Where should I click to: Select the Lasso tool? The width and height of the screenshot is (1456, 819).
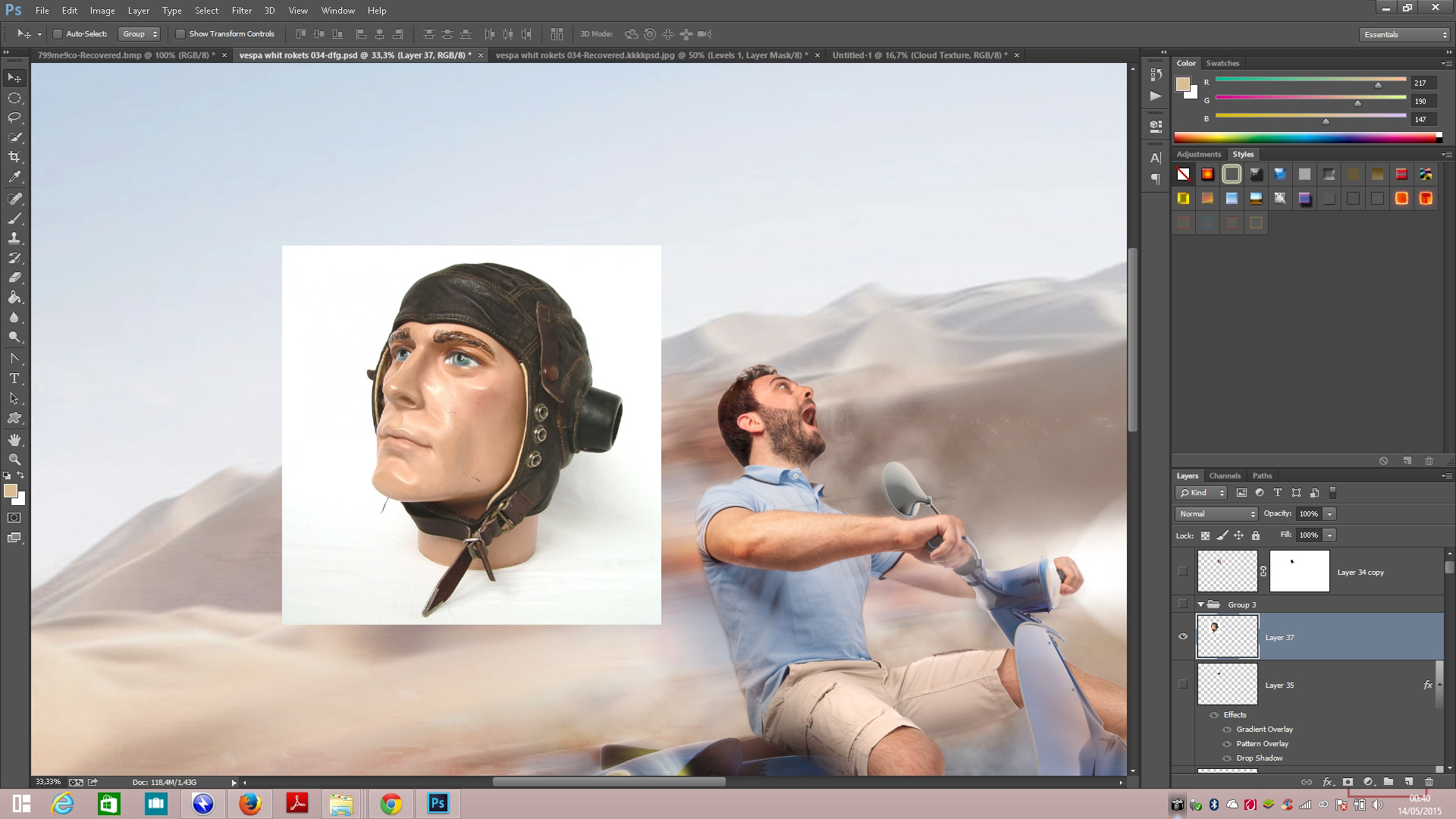(14, 118)
